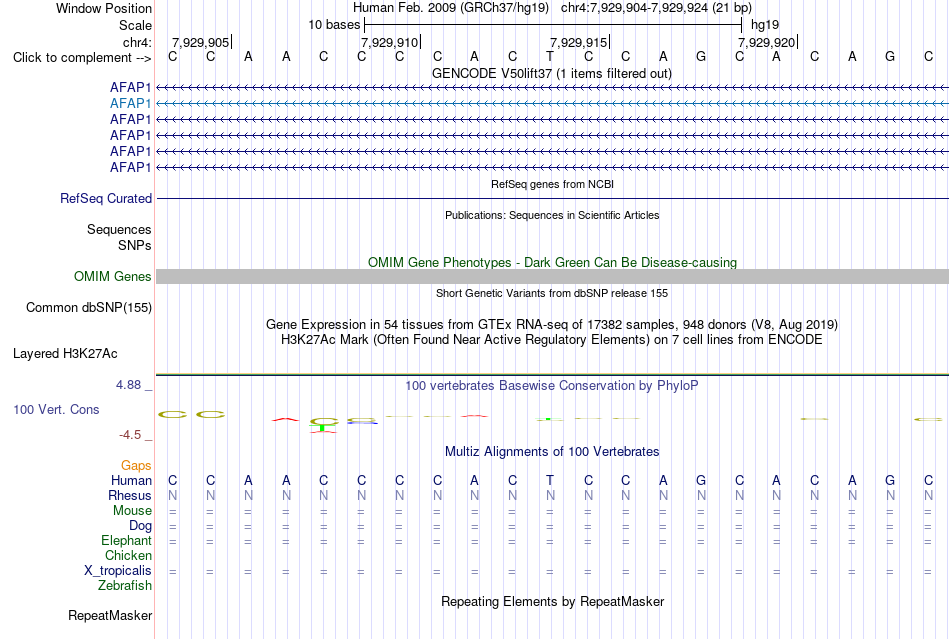
Task: Click the Scale track label
Action: 135,25
